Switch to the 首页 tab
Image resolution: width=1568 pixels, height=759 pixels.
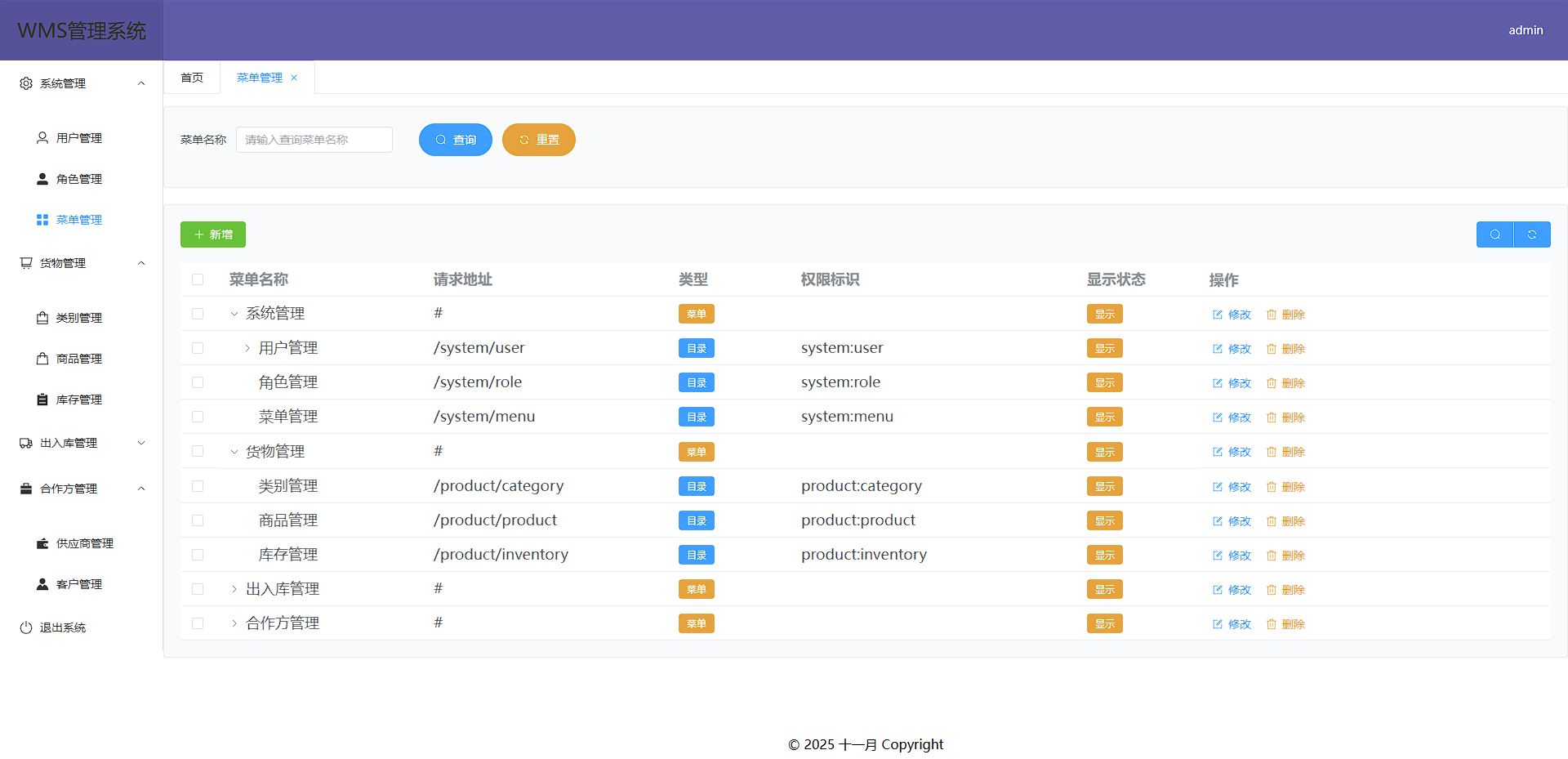(x=192, y=78)
